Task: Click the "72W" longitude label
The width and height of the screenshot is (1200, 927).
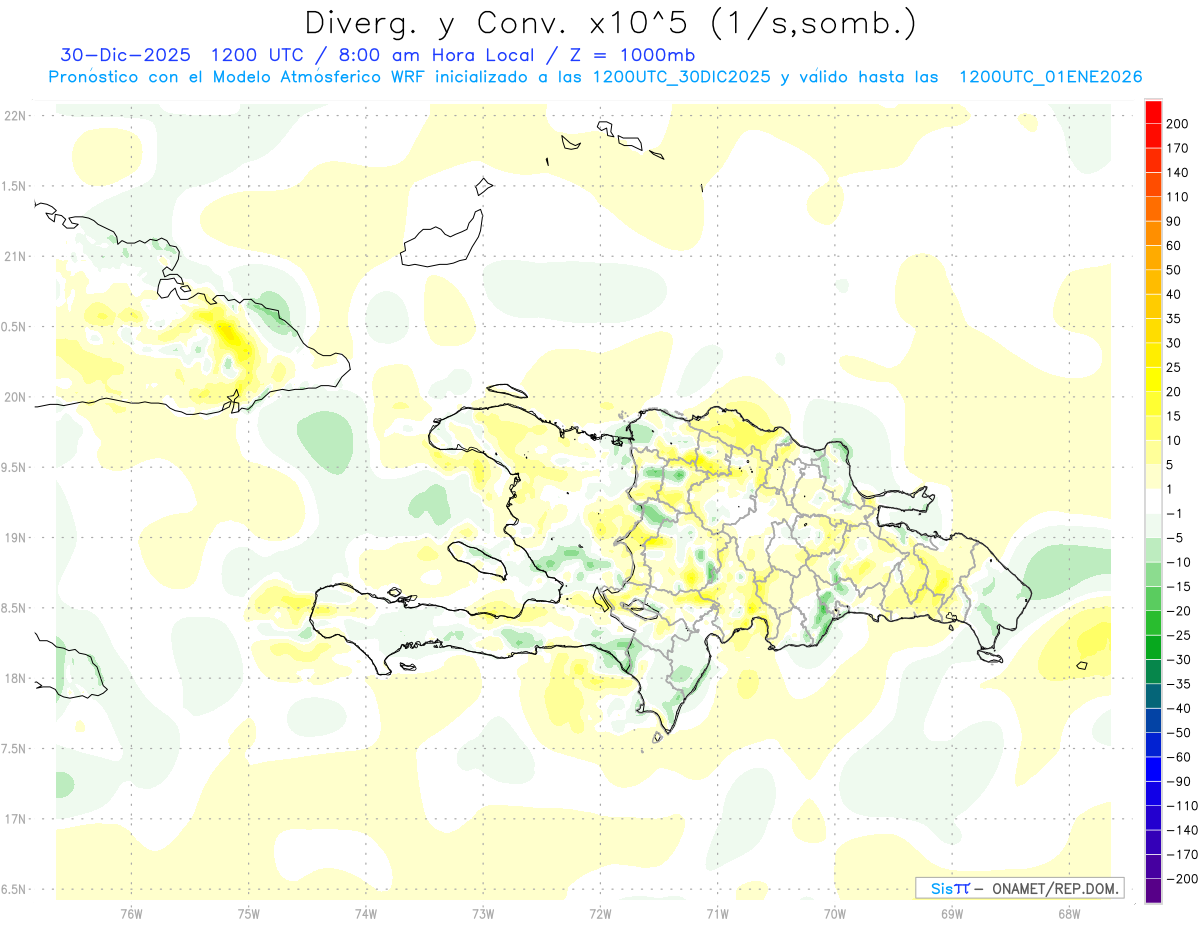Action: point(600,913)
